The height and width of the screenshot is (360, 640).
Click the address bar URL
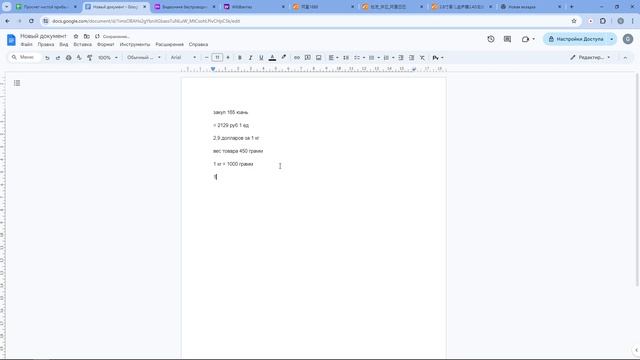point(146,21)
